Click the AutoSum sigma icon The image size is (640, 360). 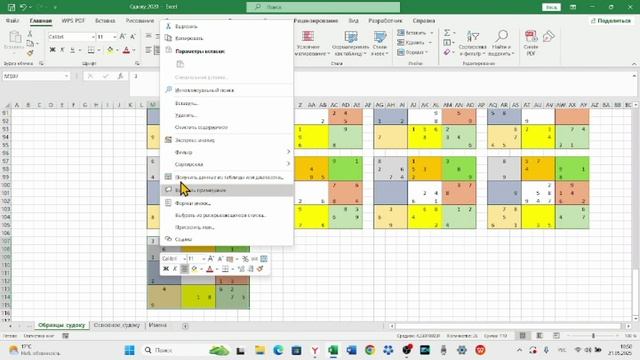click(447, 33)
